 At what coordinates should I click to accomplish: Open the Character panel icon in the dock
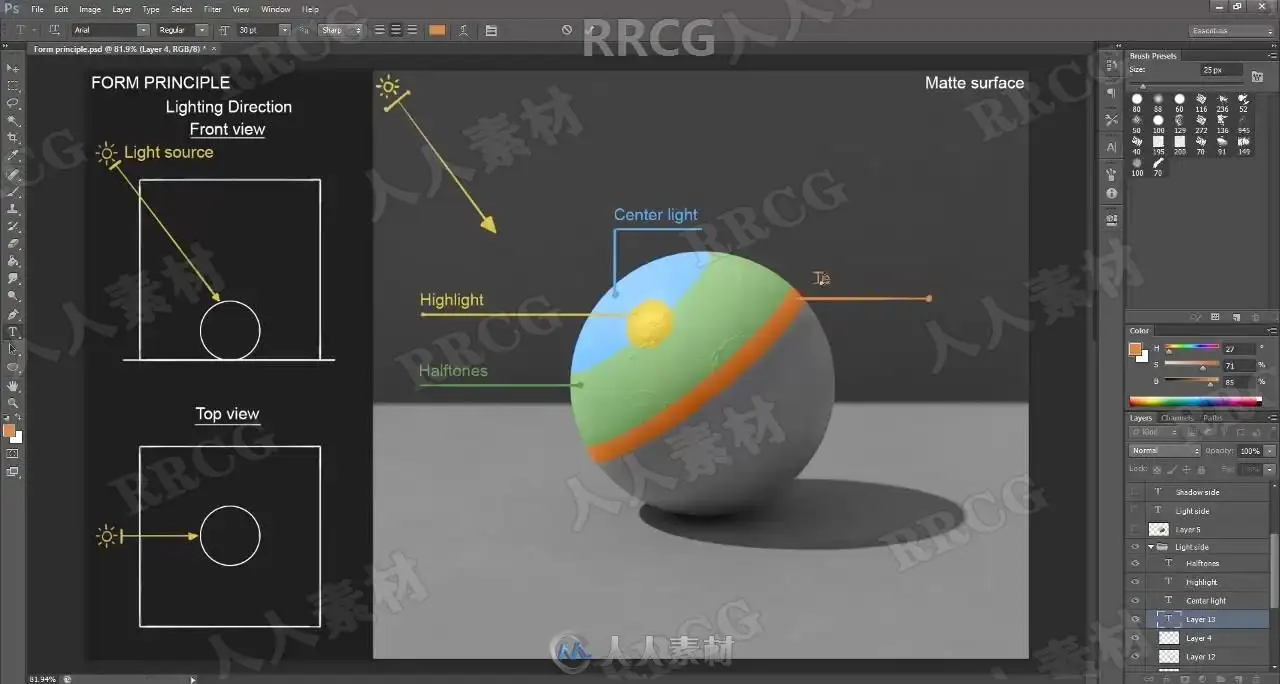pyautogui.click(x=1111, y=147)
